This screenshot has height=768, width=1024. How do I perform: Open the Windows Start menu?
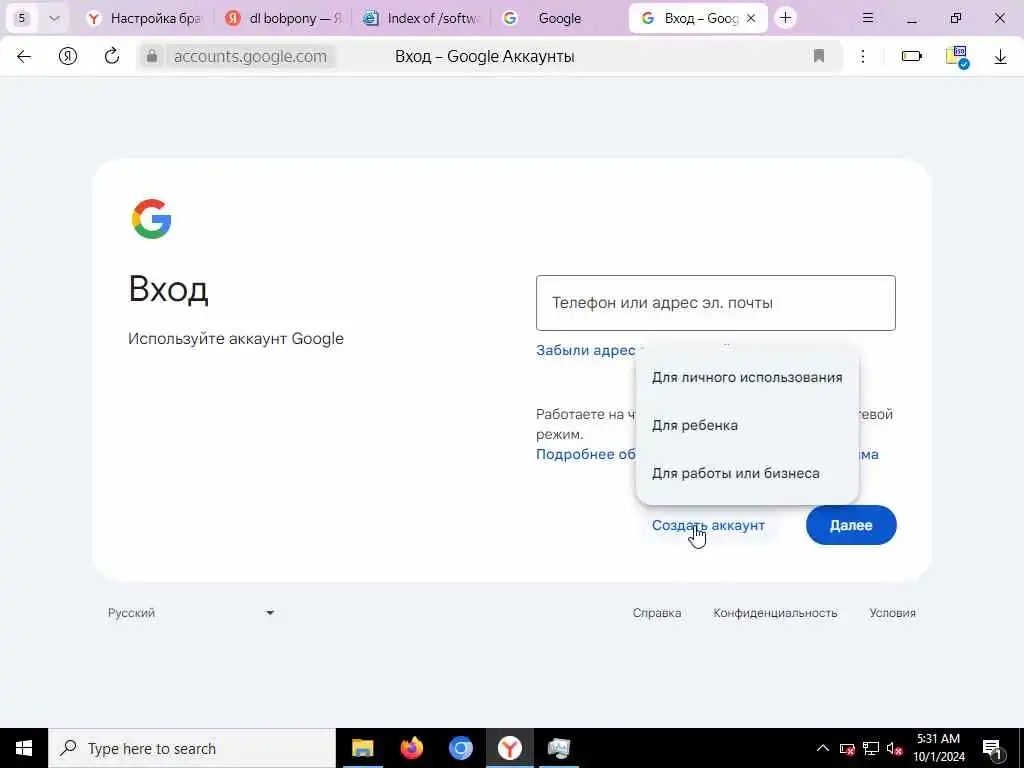click(x=24, y=748)
